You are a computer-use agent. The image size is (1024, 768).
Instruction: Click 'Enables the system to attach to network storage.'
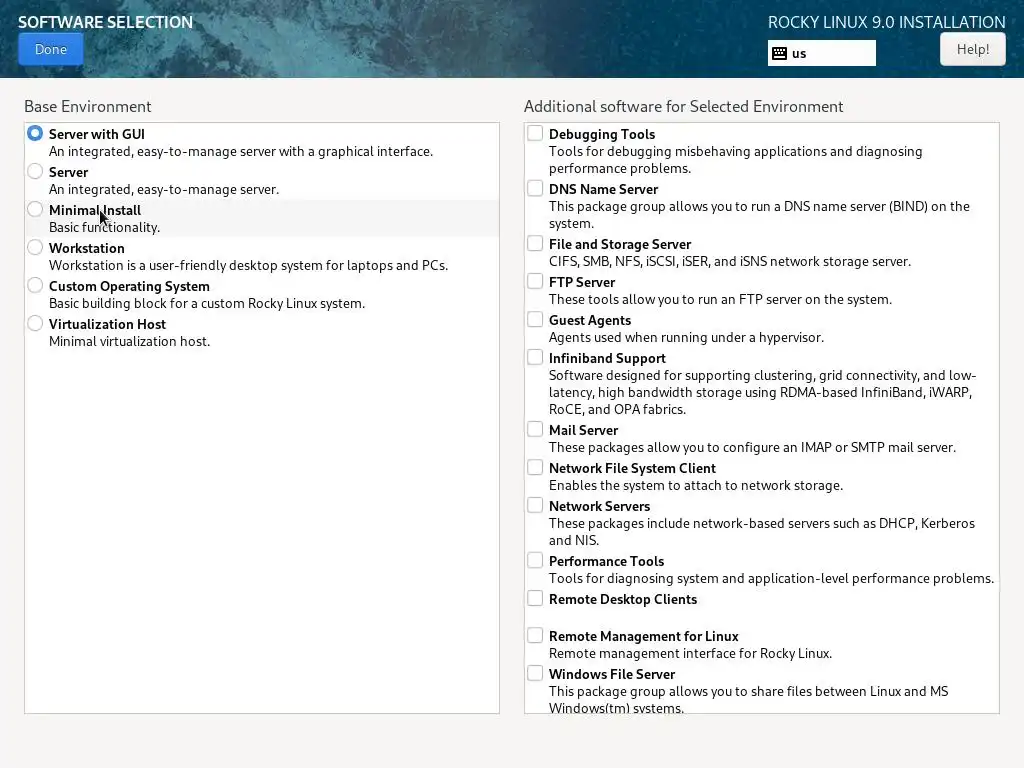pyautogui.click(x=696, y=485)
